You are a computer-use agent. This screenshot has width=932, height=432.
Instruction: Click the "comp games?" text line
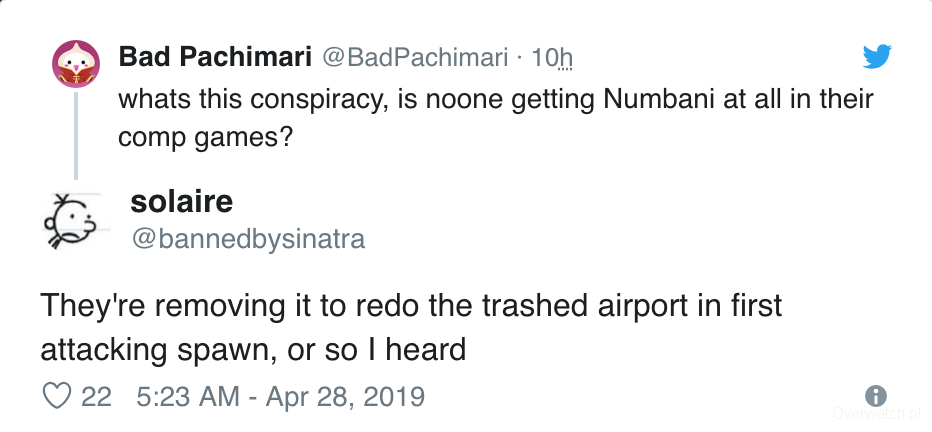coord(204,136)
